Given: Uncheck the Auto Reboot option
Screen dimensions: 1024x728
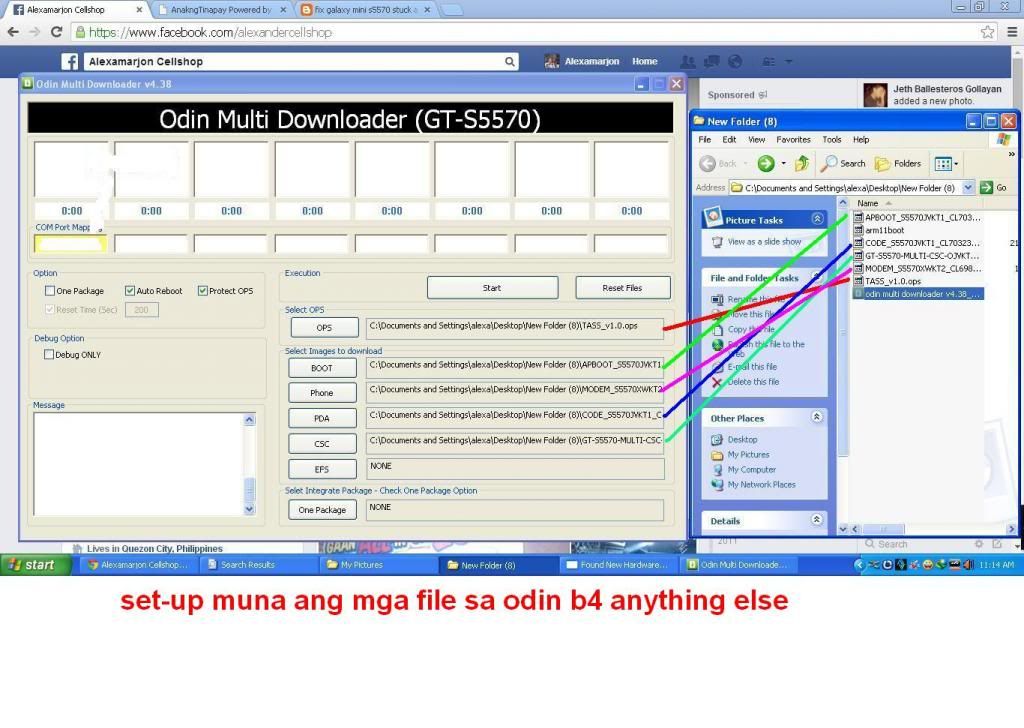Looking at the screenshot, I should (x=130, y=291).
